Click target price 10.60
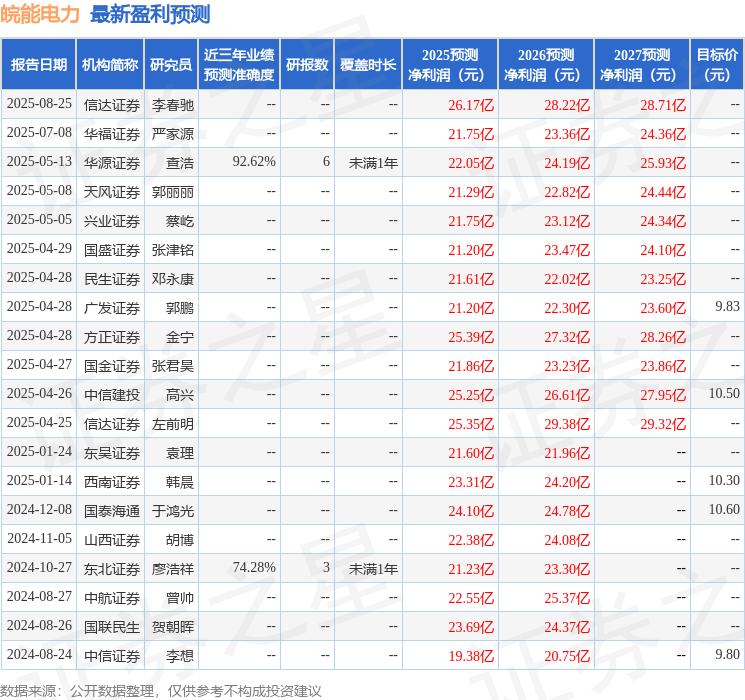This screenshot has width=745, height=700. (724, 509)
